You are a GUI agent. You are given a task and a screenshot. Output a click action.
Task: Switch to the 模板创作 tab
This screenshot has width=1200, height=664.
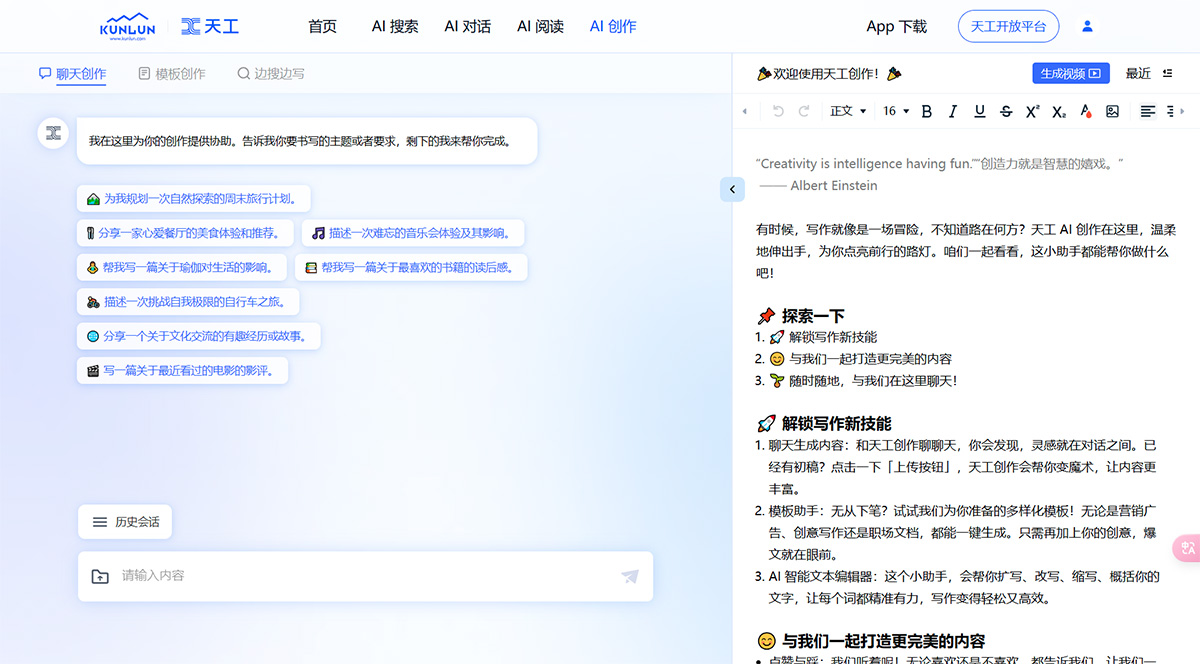[171, 73]
